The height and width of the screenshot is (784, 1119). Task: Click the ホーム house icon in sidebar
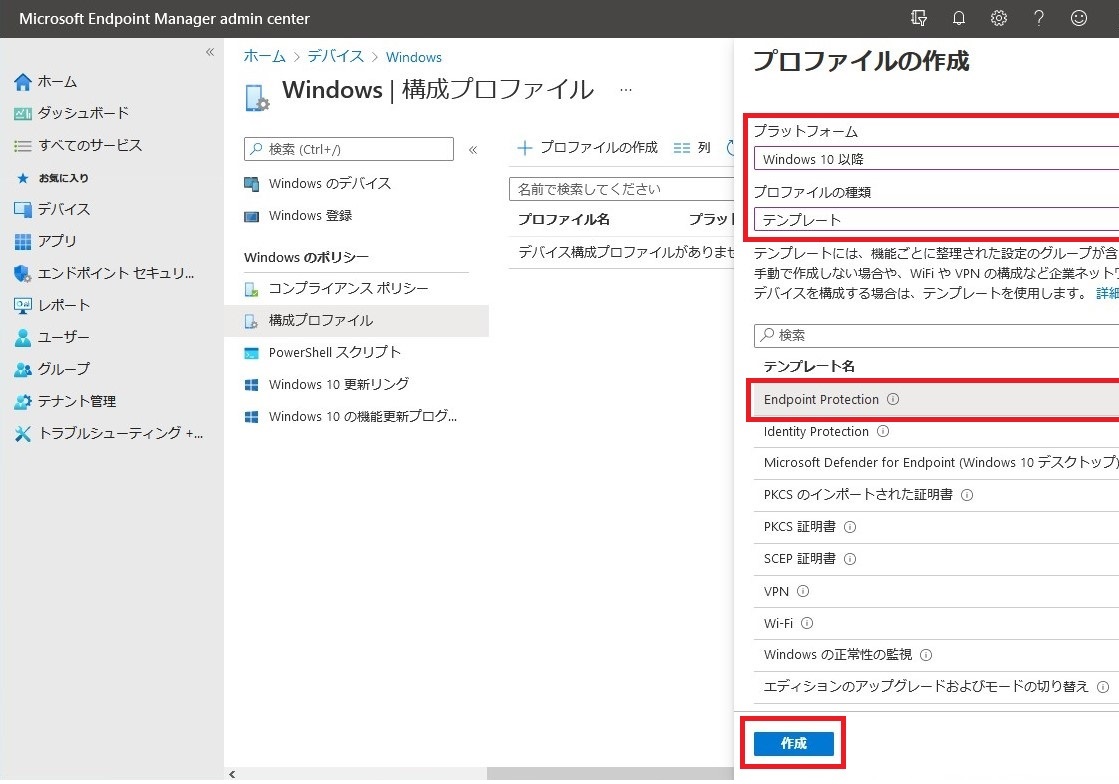23,82
